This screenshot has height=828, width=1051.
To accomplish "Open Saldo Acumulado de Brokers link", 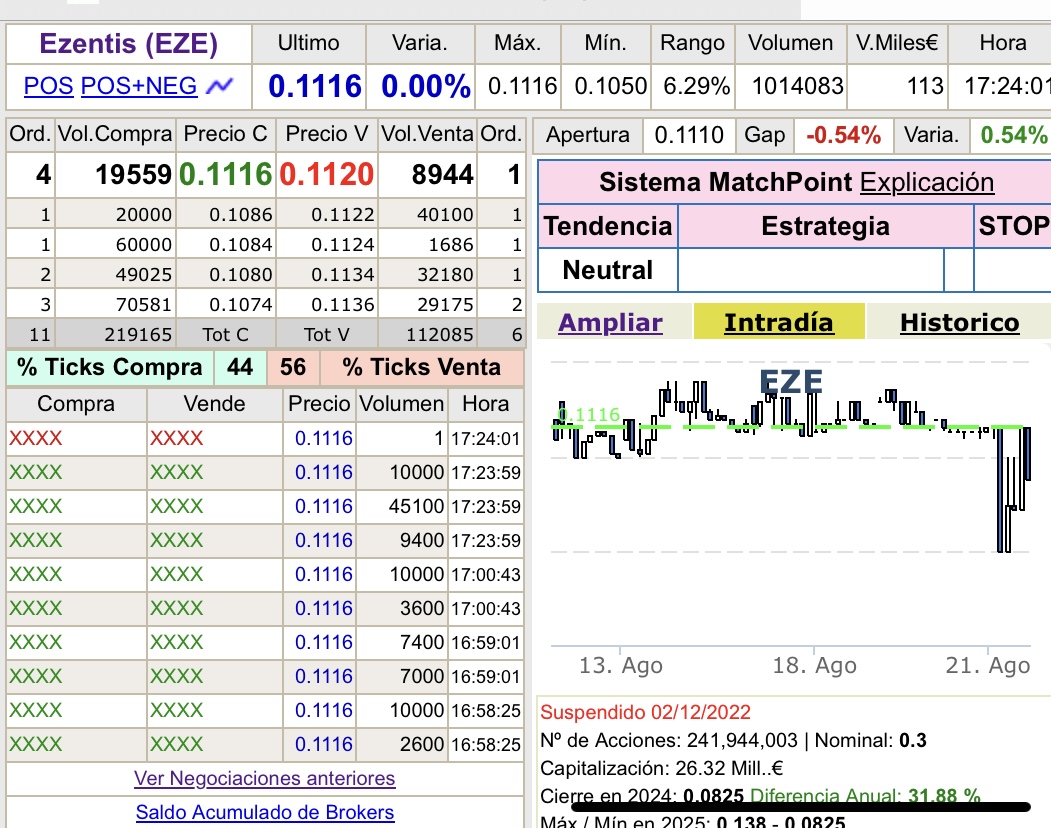I will [x=265, y=812].
